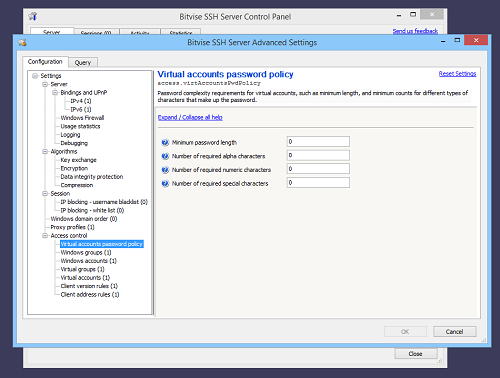Image resolution: width=500 pixels, height=378 pixels.
Task: Select the Bindings and UPnP label
Action: (x=84, y=93)
